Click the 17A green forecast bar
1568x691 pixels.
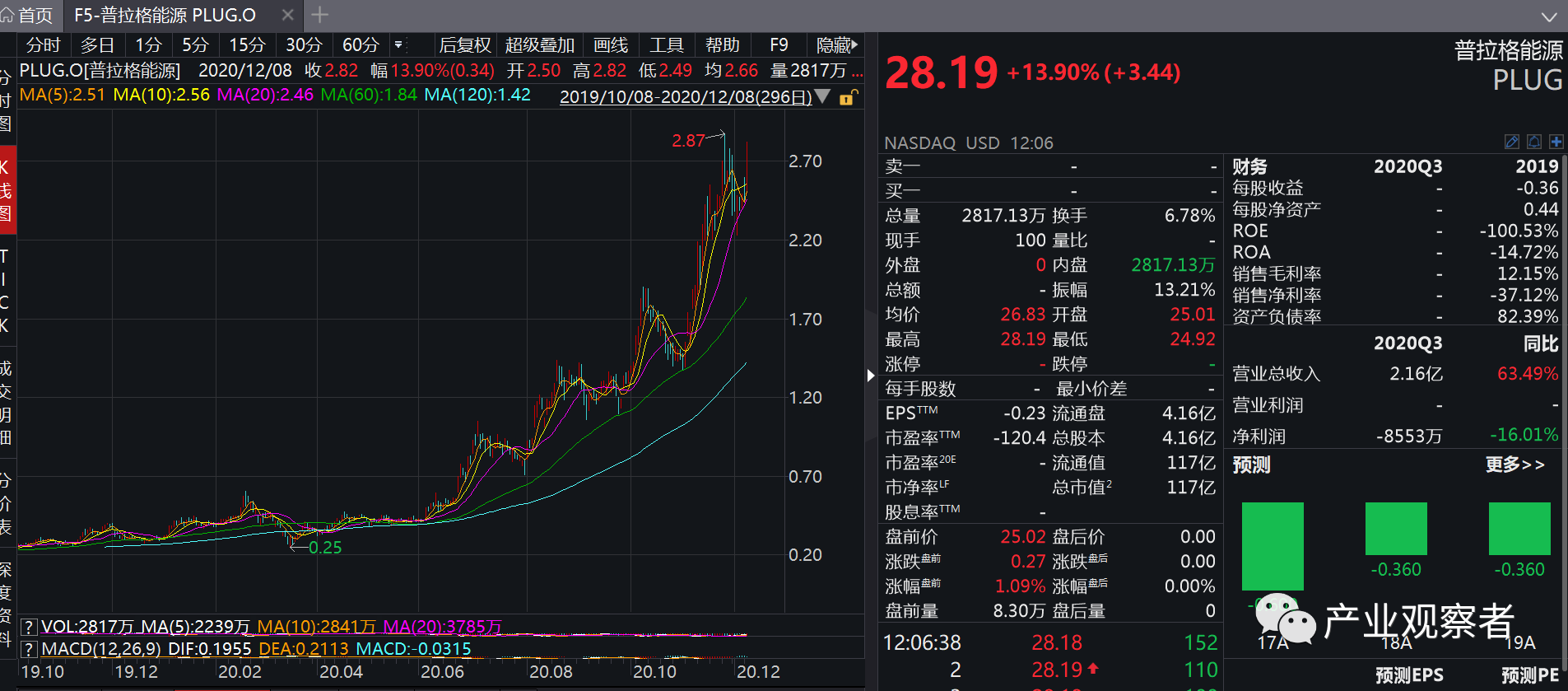pos(1273,546)
